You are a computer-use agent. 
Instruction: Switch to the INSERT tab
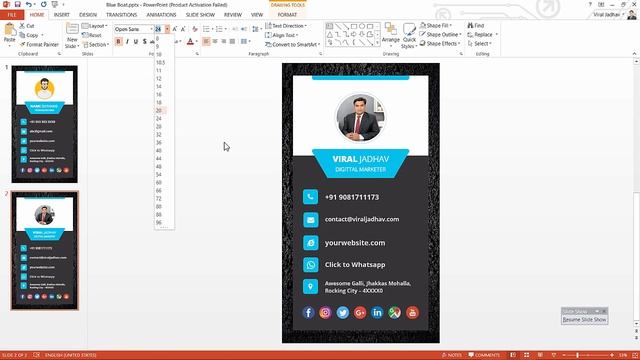(x=62, y=15)
